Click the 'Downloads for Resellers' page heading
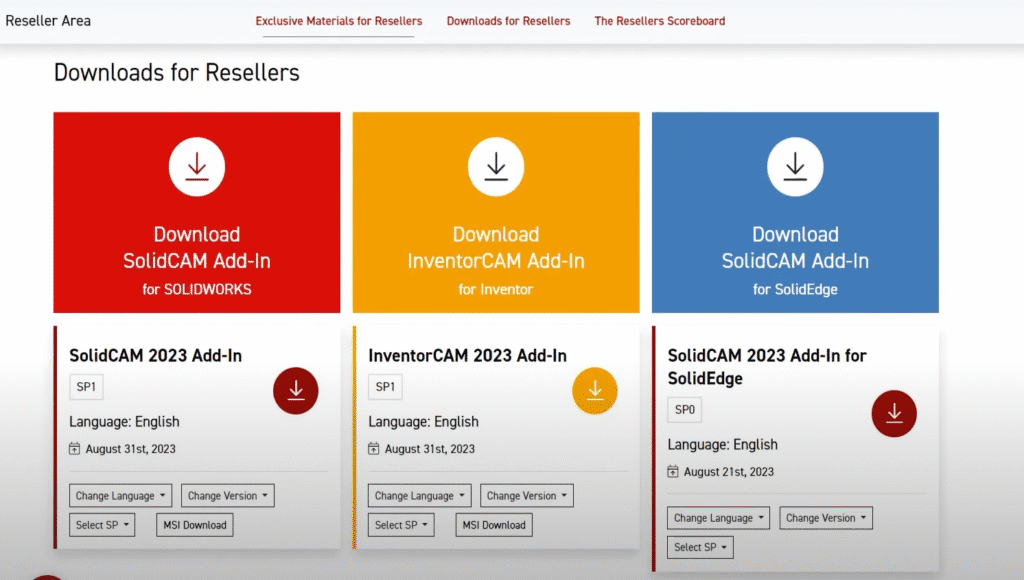Screen dimensions: 1024x580 tap(176, 72)
